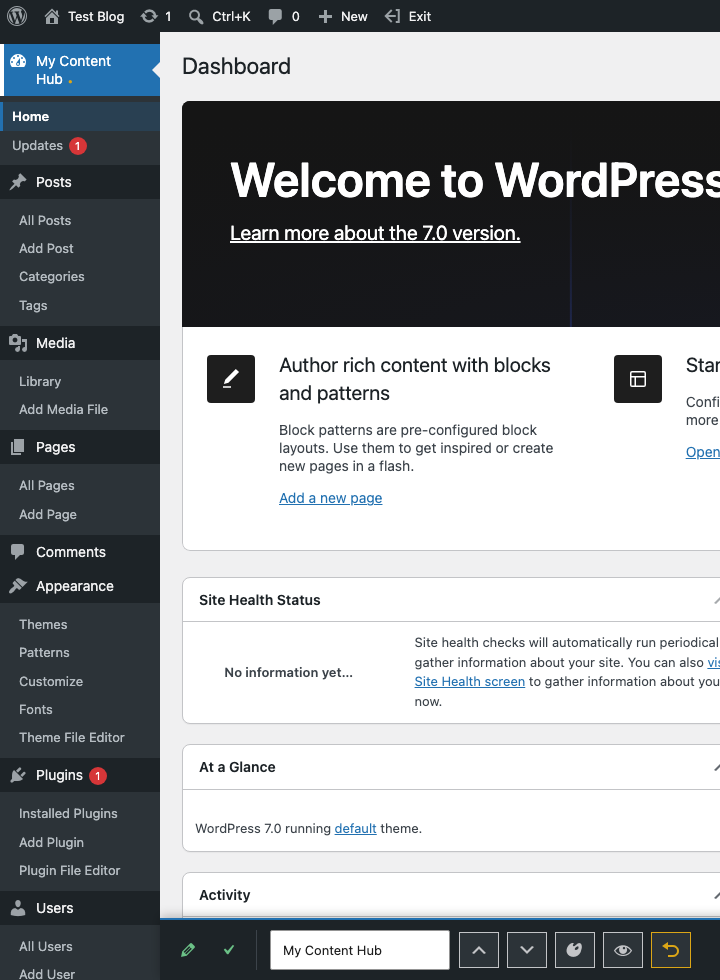Viewport: 720px width, 980px height.
Task: Click the red Plugins count badge
Action: [98, 776]
